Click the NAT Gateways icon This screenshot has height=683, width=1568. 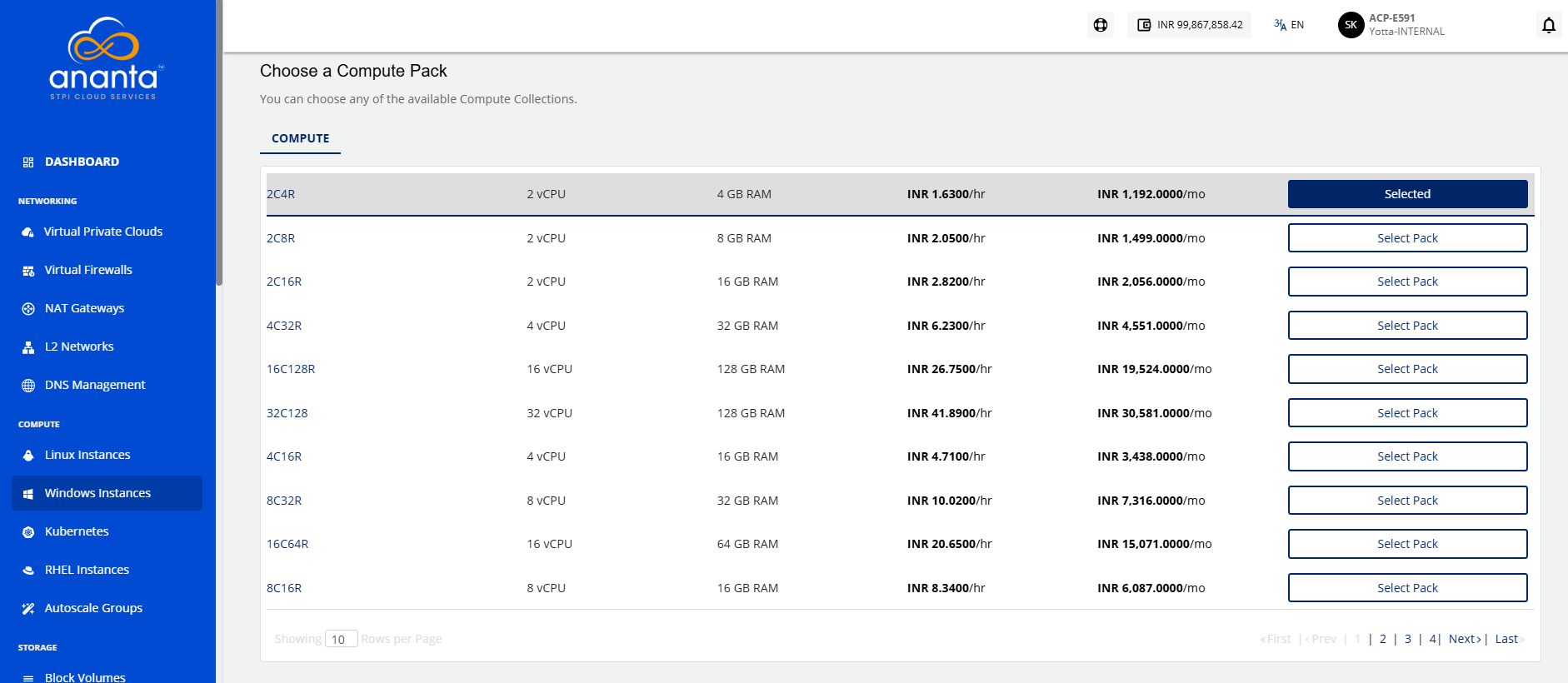click(x=28, y=309)
